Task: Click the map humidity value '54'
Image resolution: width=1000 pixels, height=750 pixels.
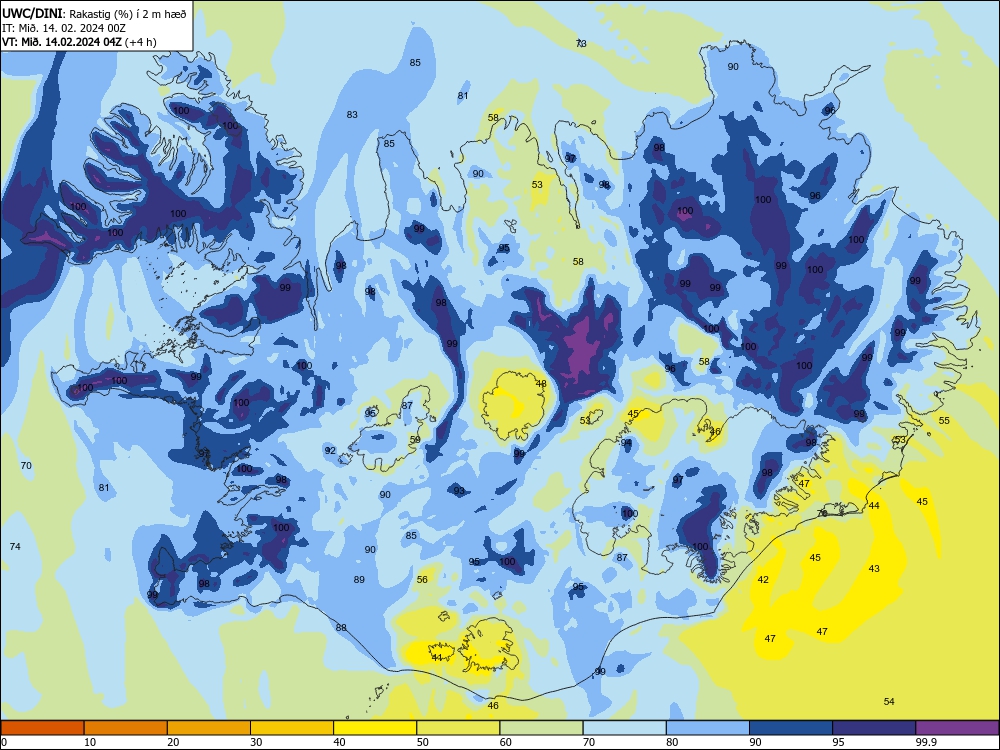Action: [x=889, y=702]
